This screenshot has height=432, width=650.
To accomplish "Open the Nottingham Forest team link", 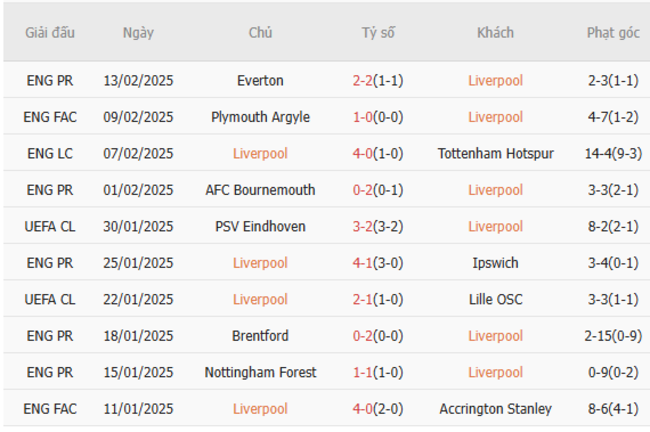I will click(x=260, y=372).
